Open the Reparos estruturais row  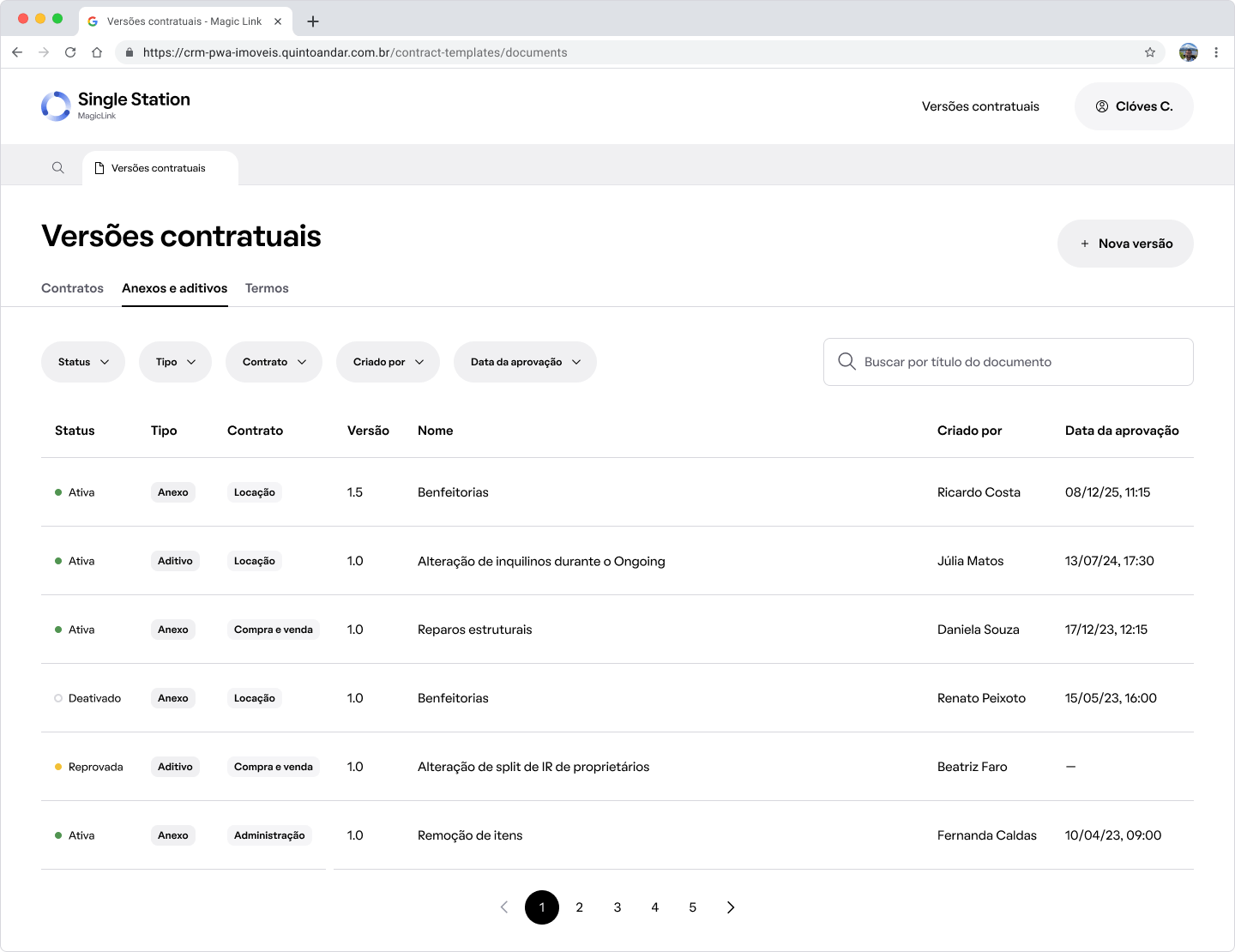tap(617, 630)
